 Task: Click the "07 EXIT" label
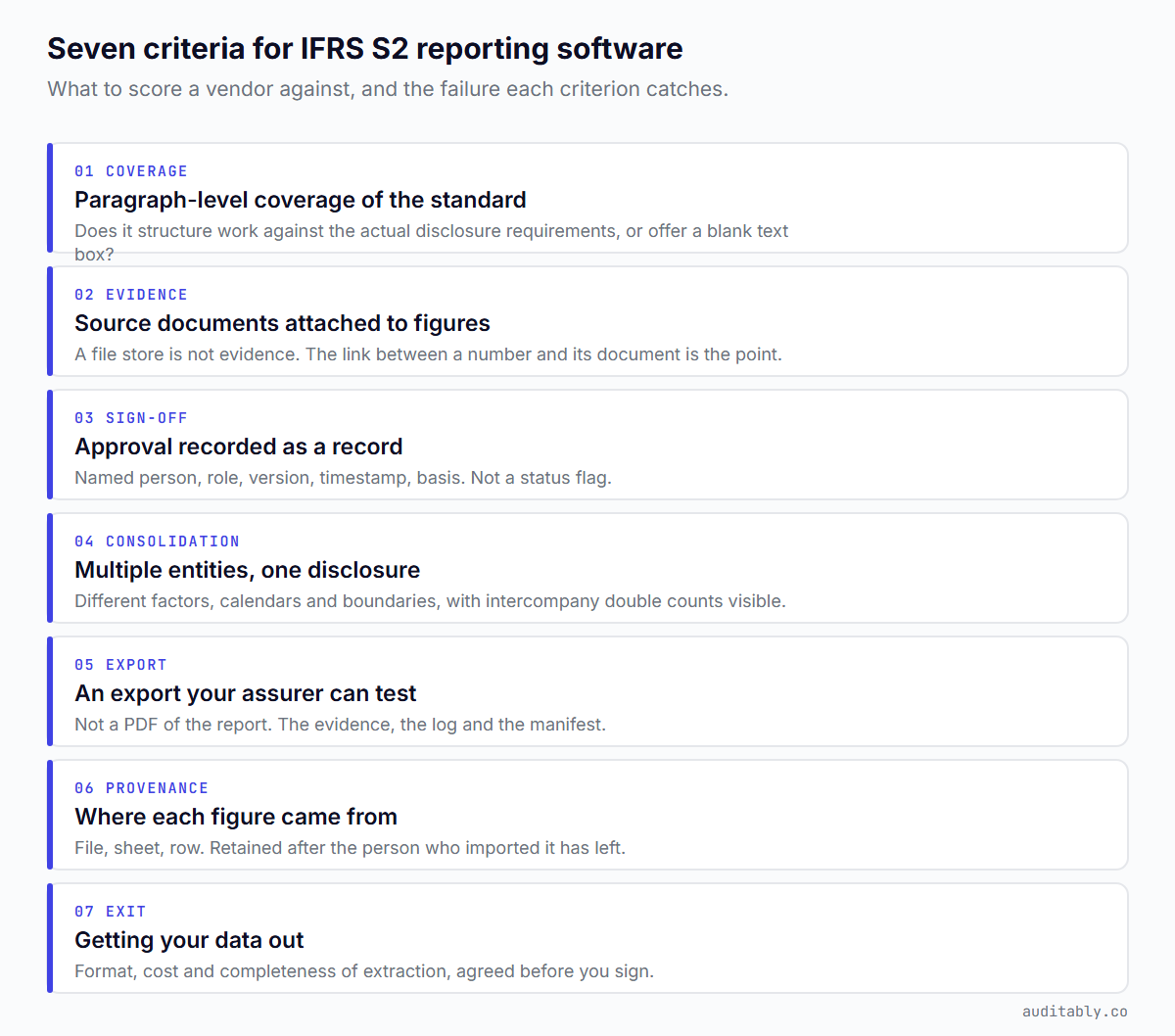pyautogui.click(x=111, y=912)
